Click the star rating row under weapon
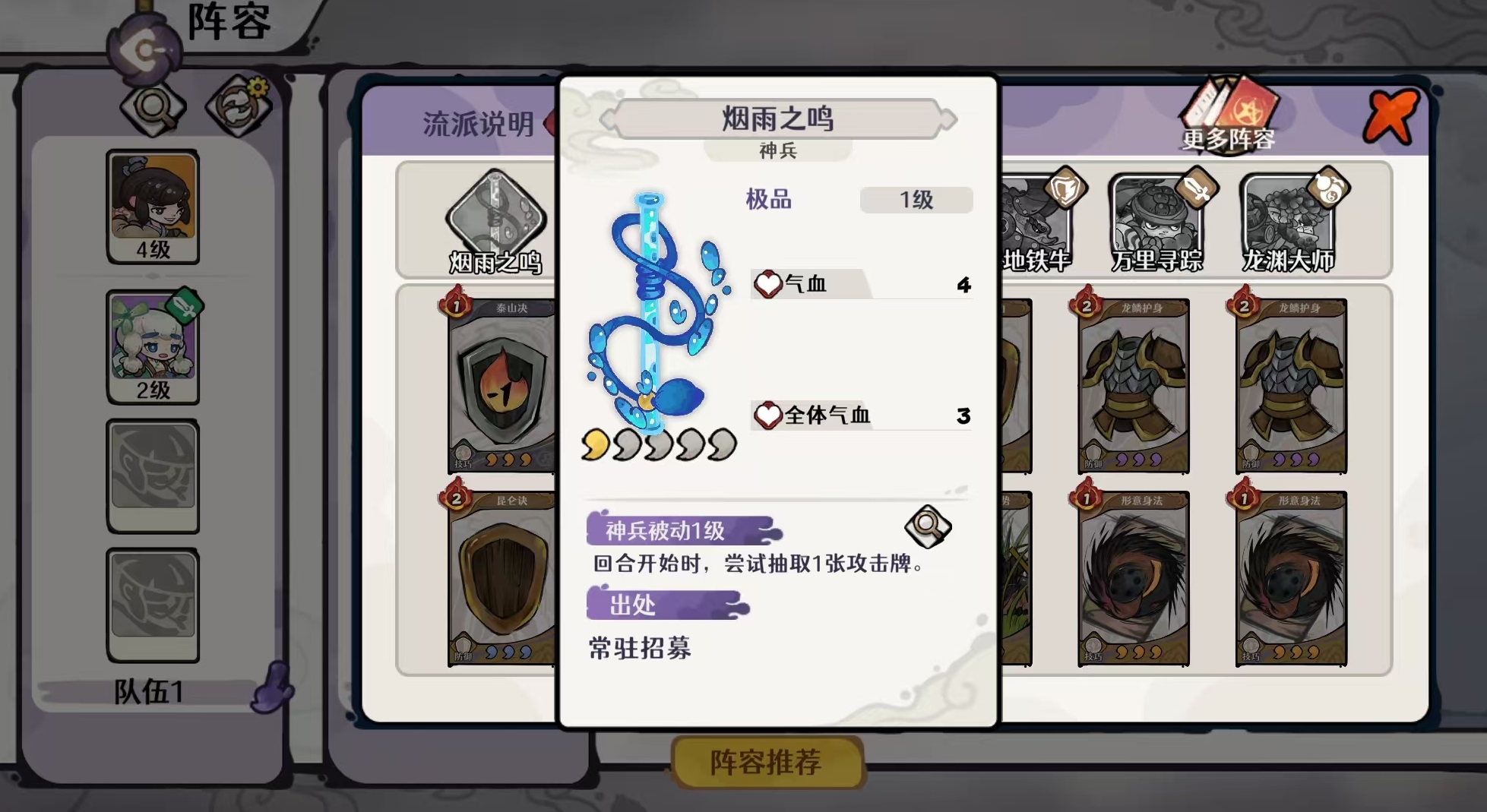1487x812 pixels. tap(659, 444)
